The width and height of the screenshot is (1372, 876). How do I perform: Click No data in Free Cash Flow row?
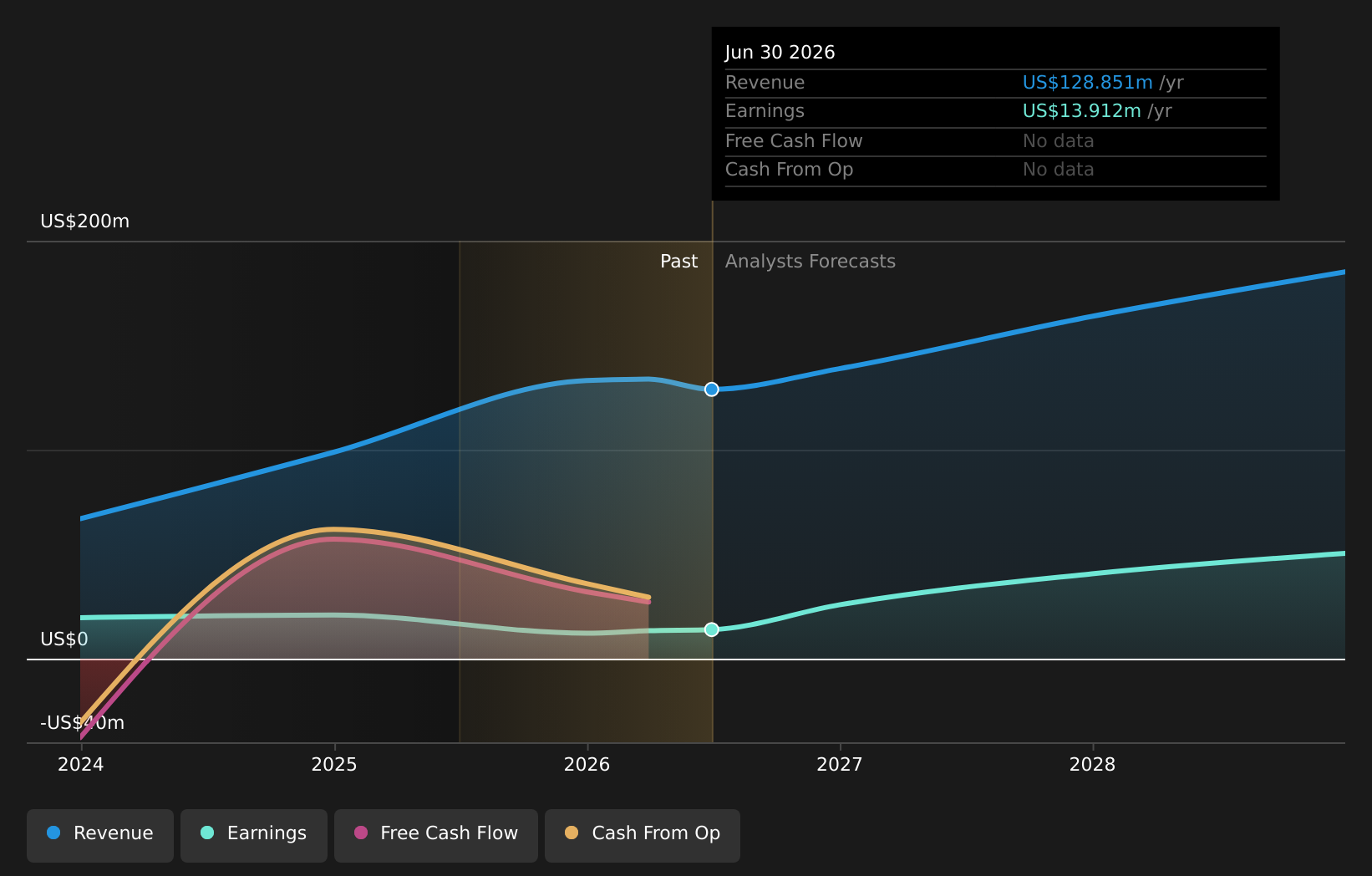coord(1059,141)
